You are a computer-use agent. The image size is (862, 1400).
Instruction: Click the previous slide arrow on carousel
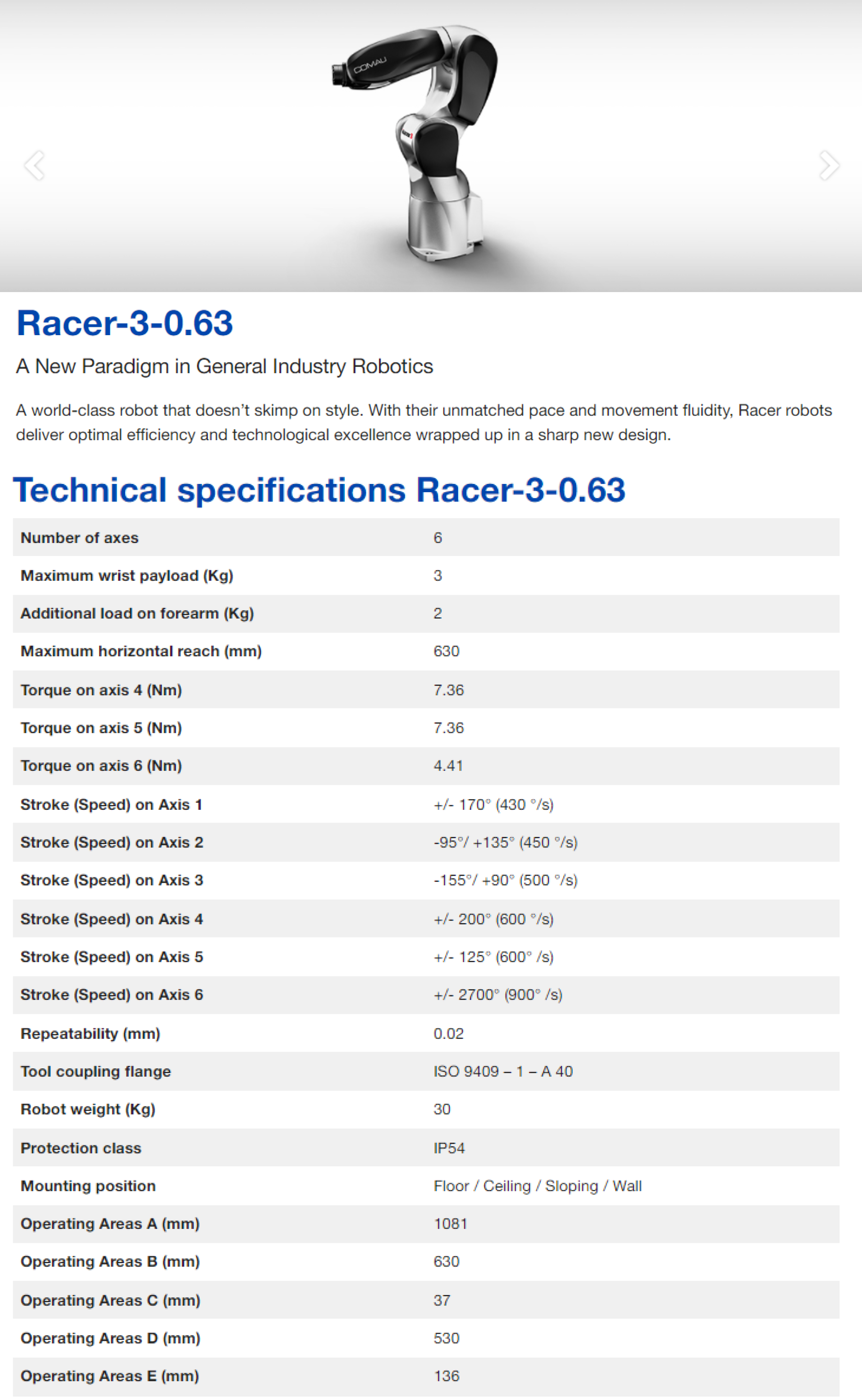point(34,165)
